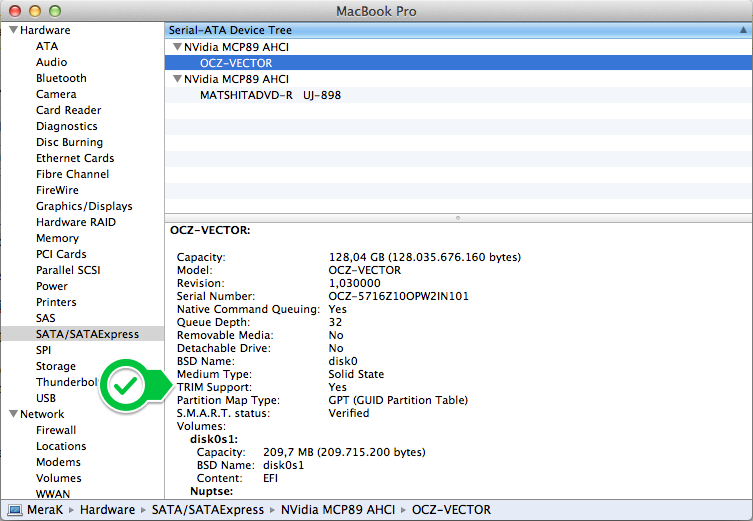This screenshot has height=521, width=753.
Task: Click SATA/SATAExpress in the path bar
Action: (x=207, y=510)
